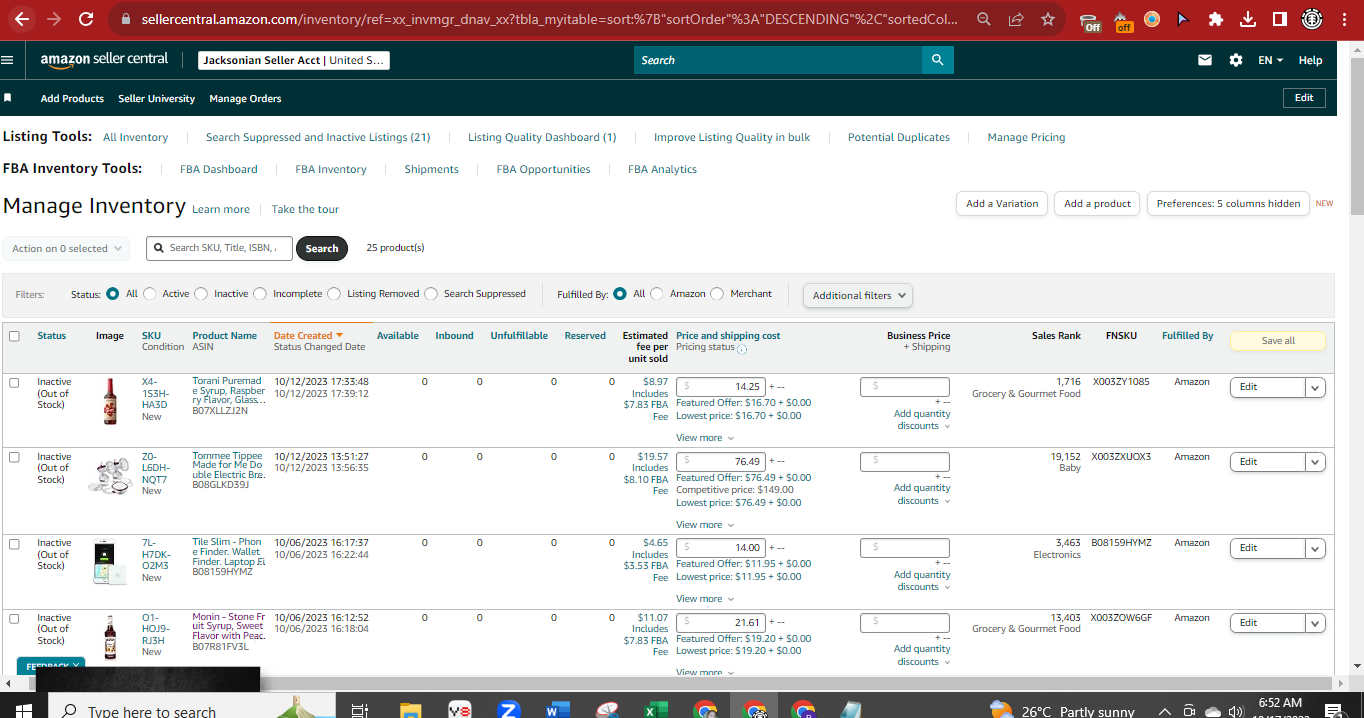Go back using the browser back arrow

[x=21, y=19]
